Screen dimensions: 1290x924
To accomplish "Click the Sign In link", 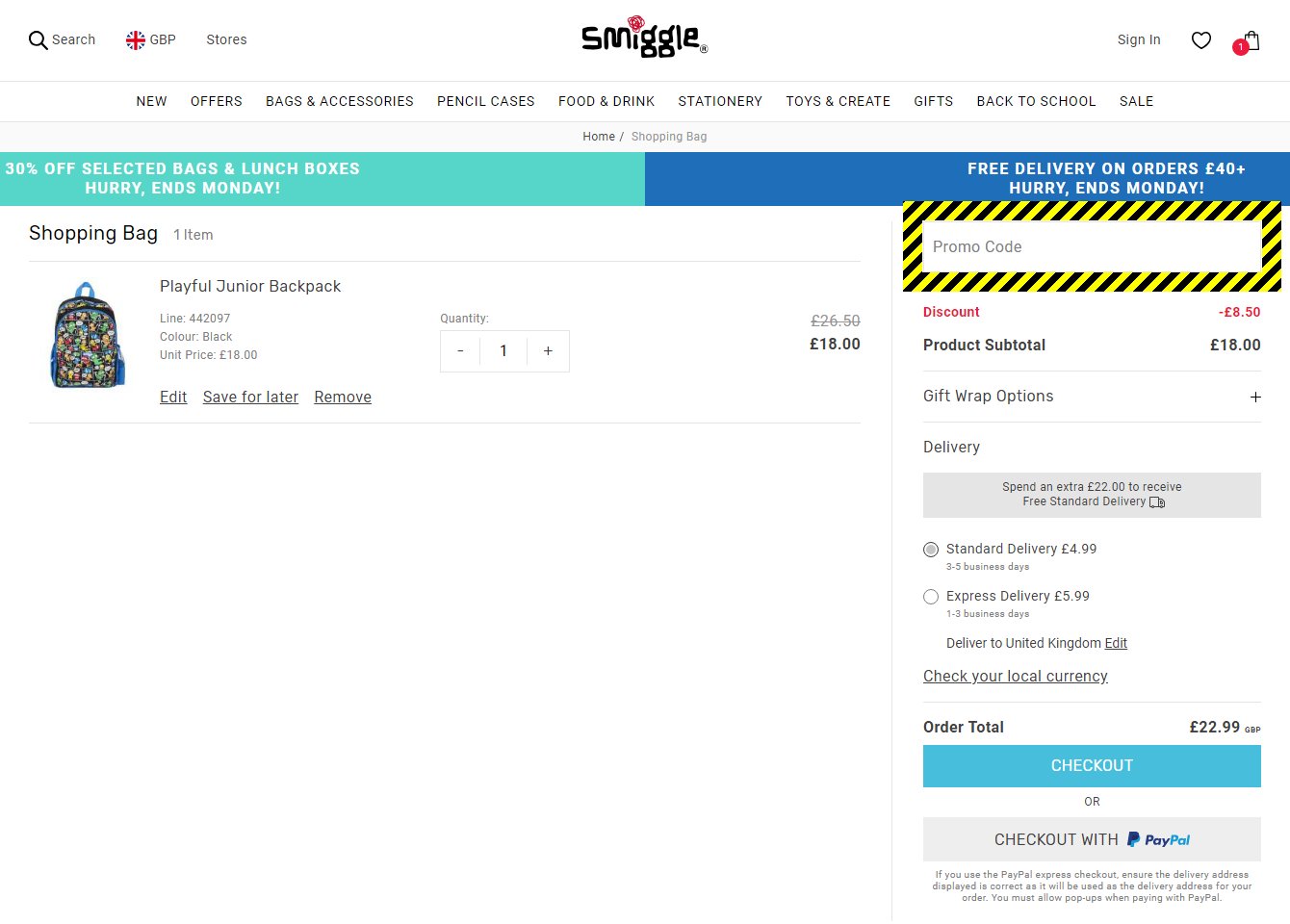I will (x=1139, y=39).
